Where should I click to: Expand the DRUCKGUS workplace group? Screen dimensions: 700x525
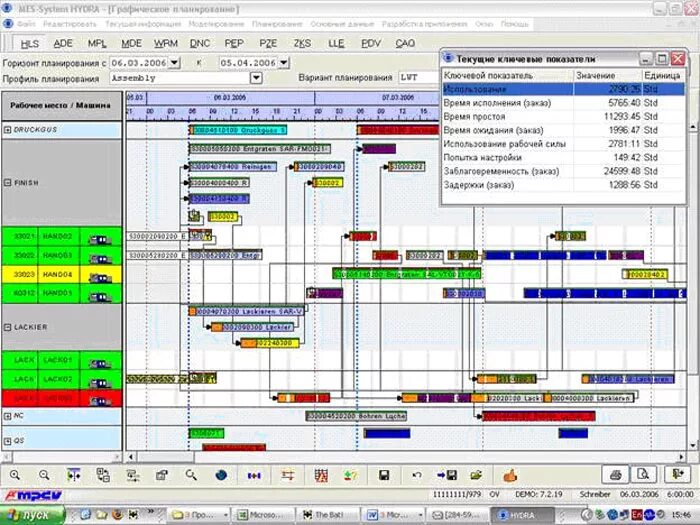click(7, 129)
